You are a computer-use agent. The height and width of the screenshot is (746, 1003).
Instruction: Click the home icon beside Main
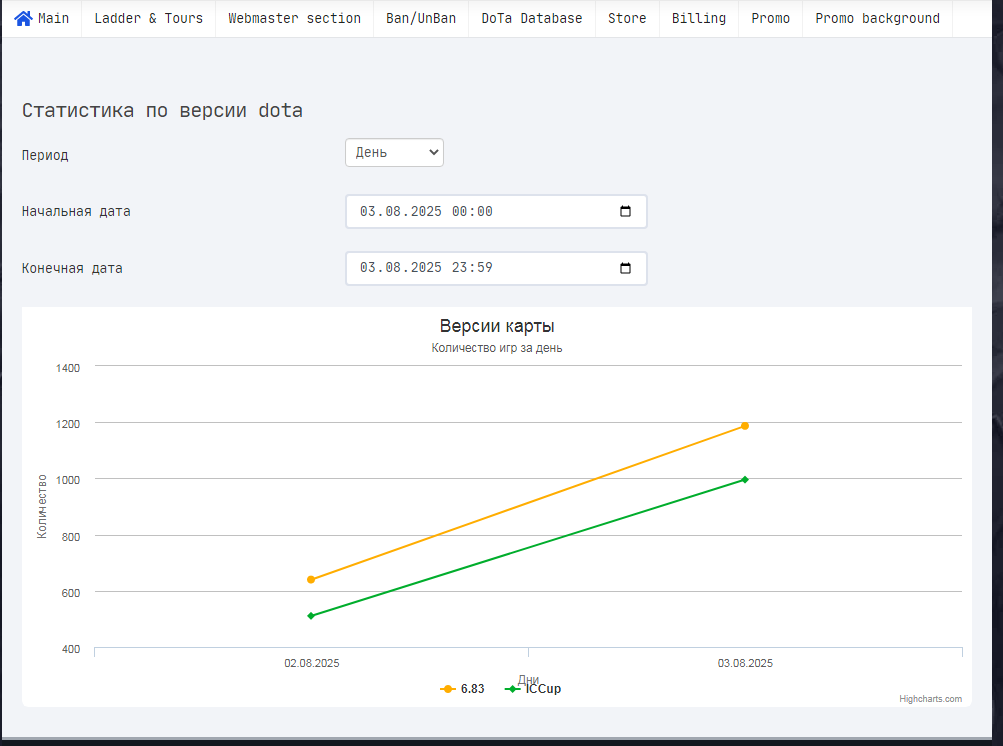click(x=23, y=19)
